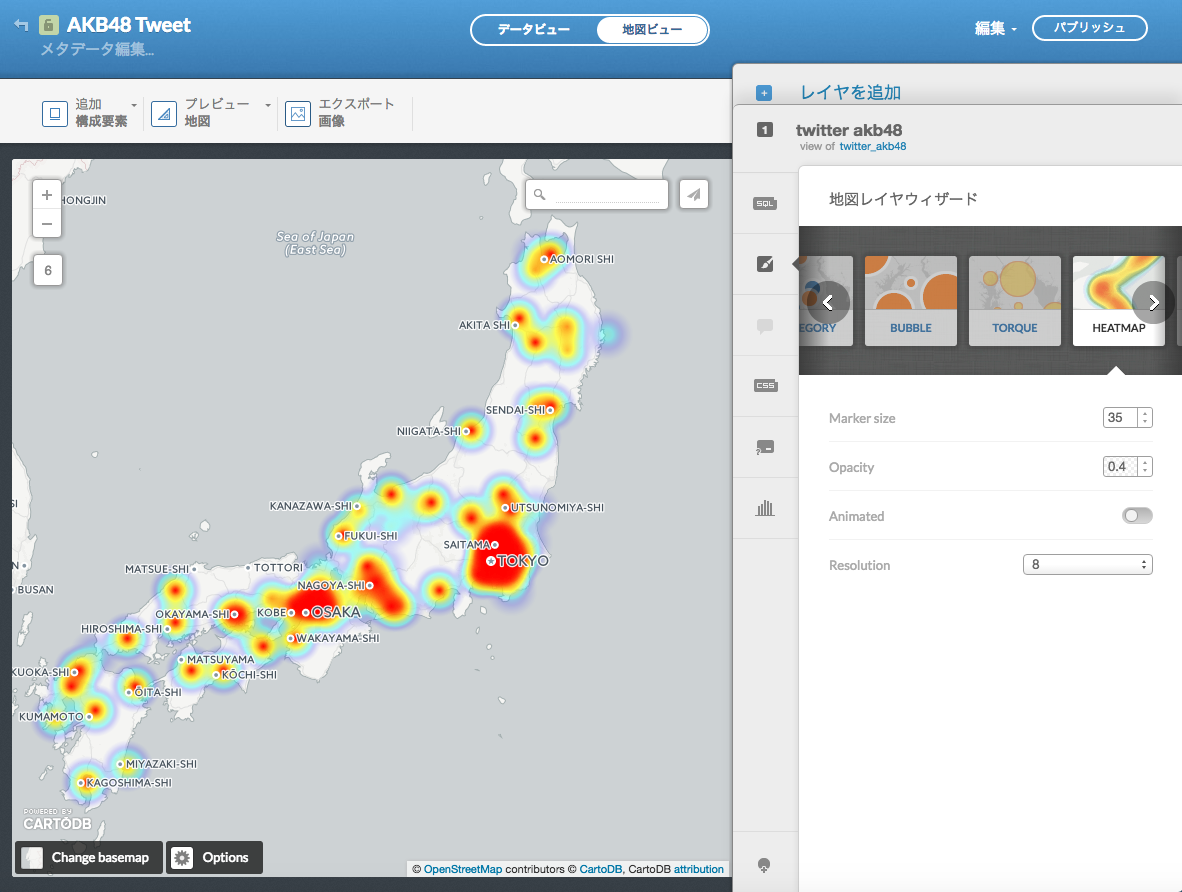
Task: Click the Change basemap thumbnail icon
Action: click(32, 858)
